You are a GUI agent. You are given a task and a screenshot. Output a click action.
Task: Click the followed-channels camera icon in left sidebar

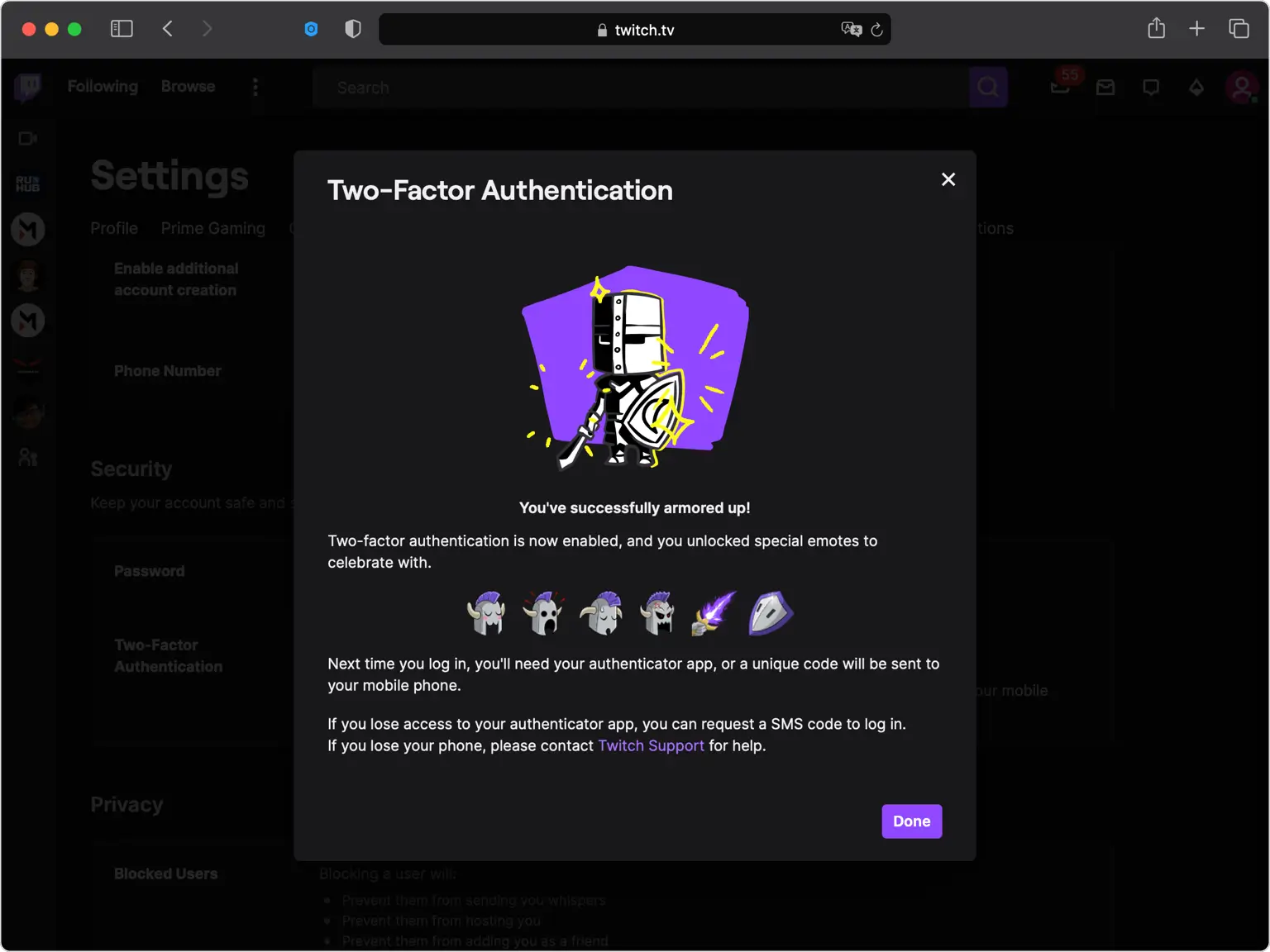tap(28, 138)
